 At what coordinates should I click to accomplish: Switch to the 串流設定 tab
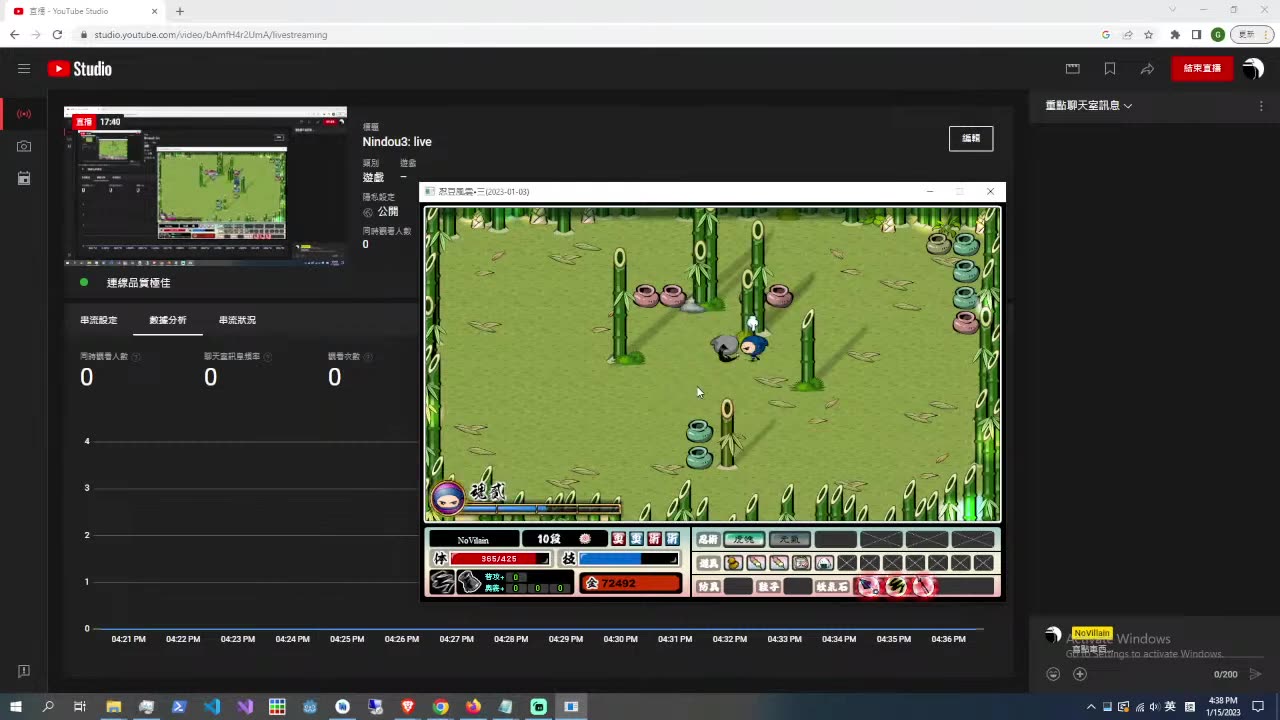pyautogui.click(x=99, y=320)
